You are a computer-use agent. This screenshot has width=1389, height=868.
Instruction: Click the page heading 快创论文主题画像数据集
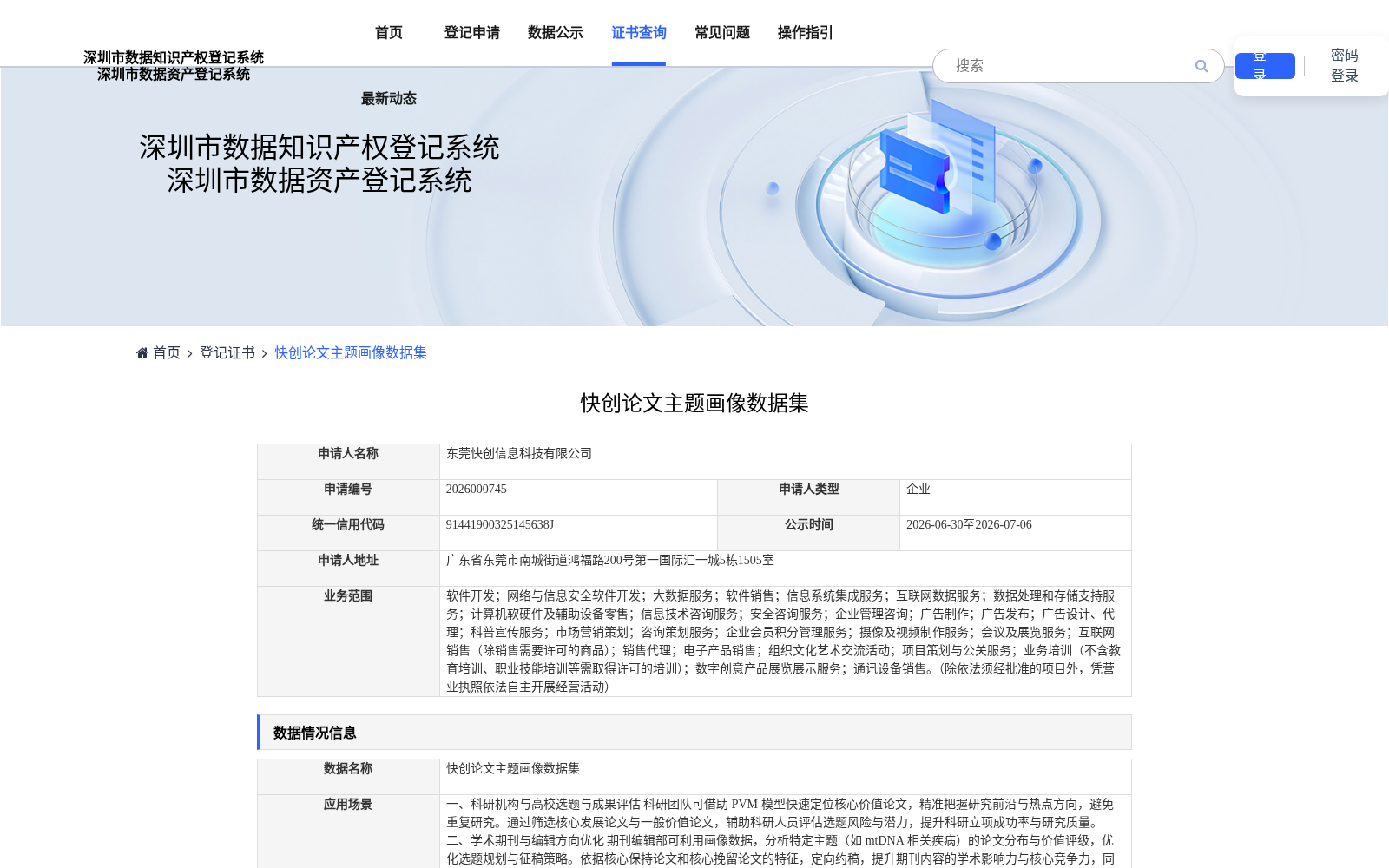pyautogui.click(x=694, y=403)
